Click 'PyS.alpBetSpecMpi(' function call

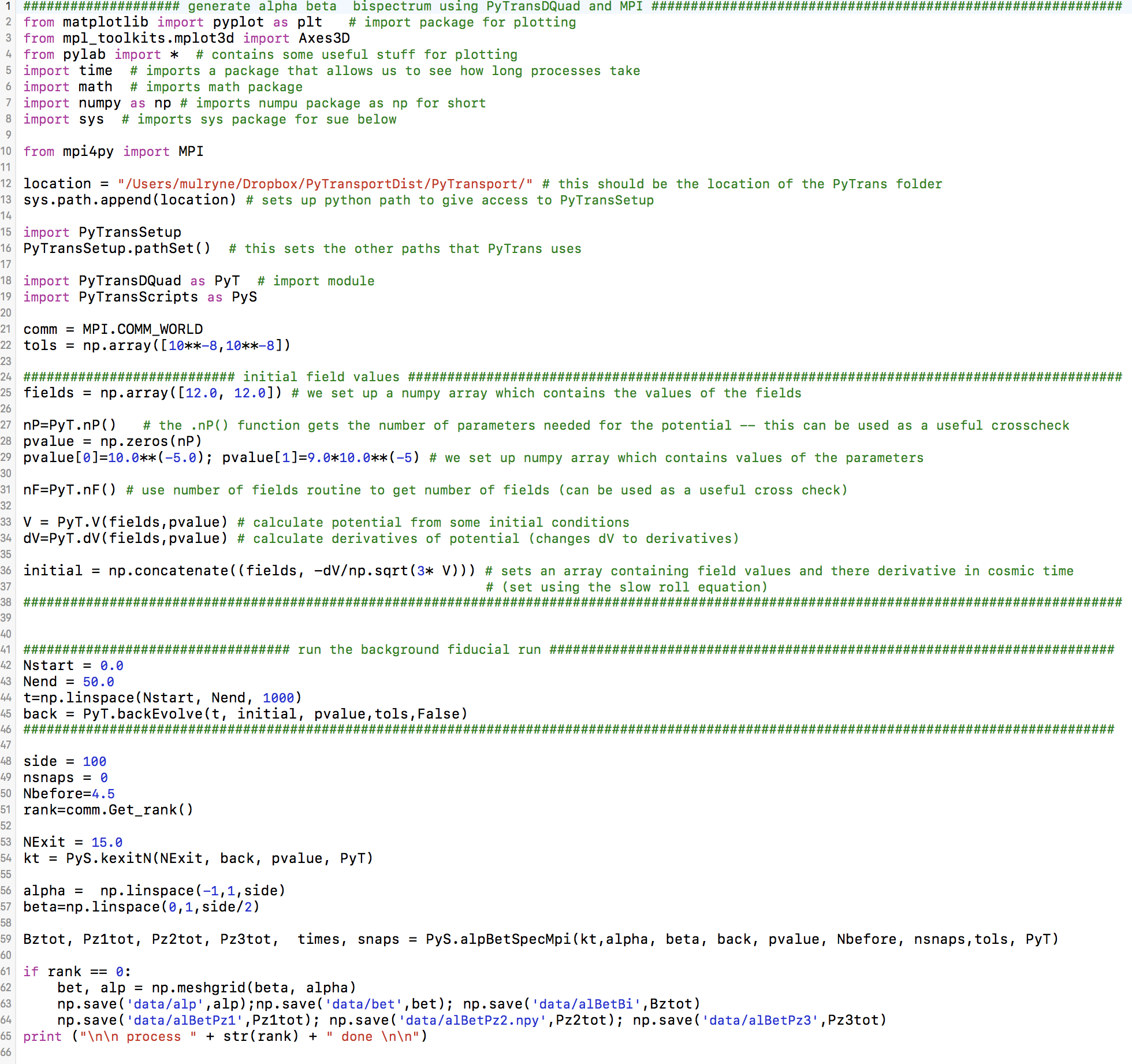[x=742, y=939]
